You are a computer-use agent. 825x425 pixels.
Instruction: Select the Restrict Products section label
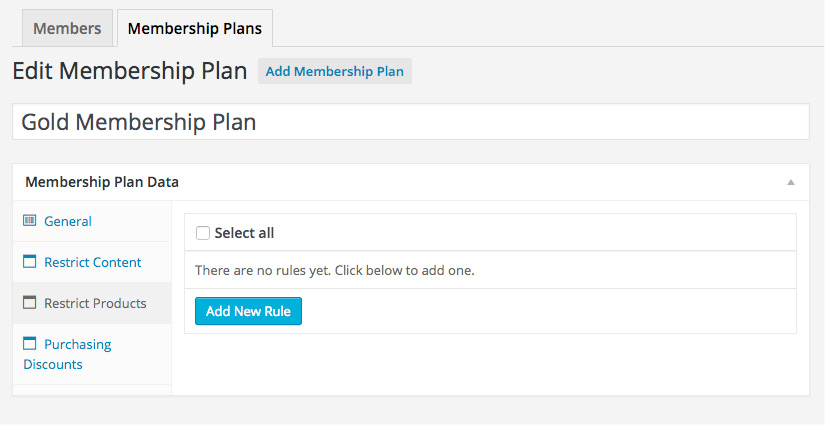point(95,303)
